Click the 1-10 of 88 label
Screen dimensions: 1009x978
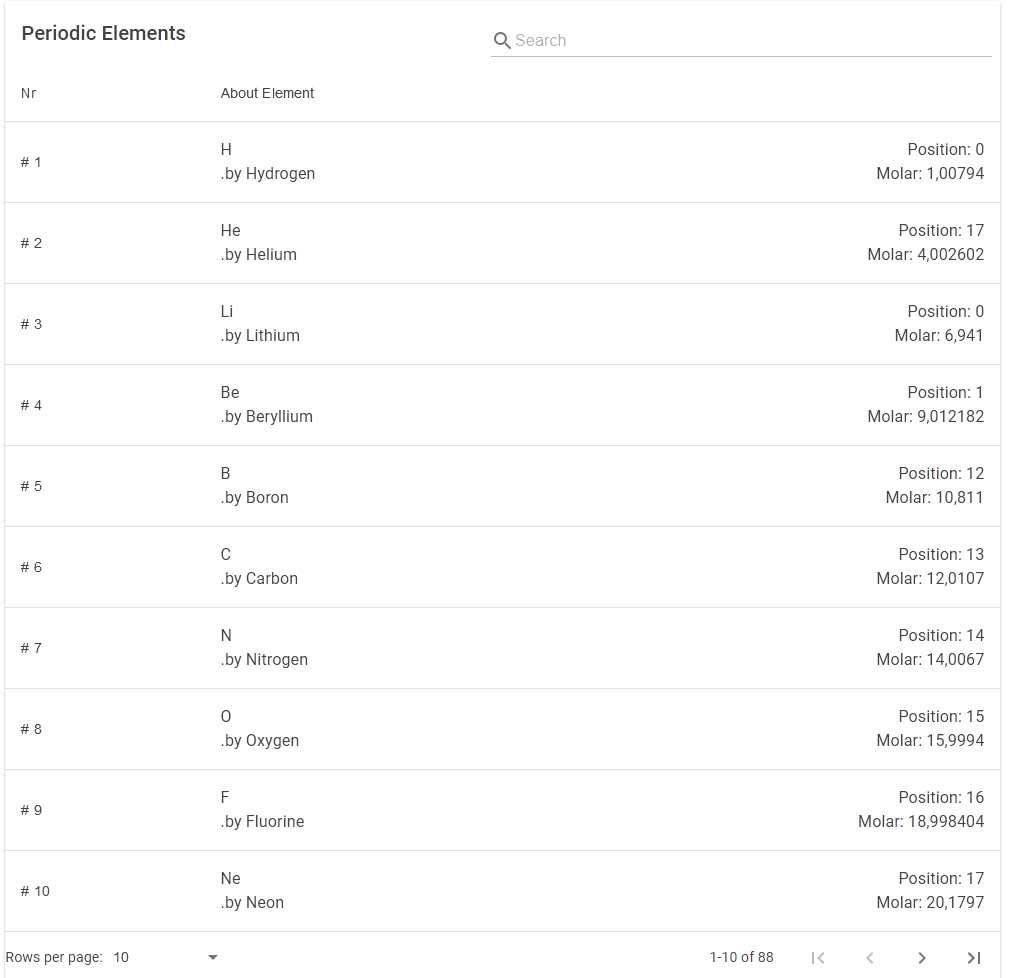click(x=741, y=957)
